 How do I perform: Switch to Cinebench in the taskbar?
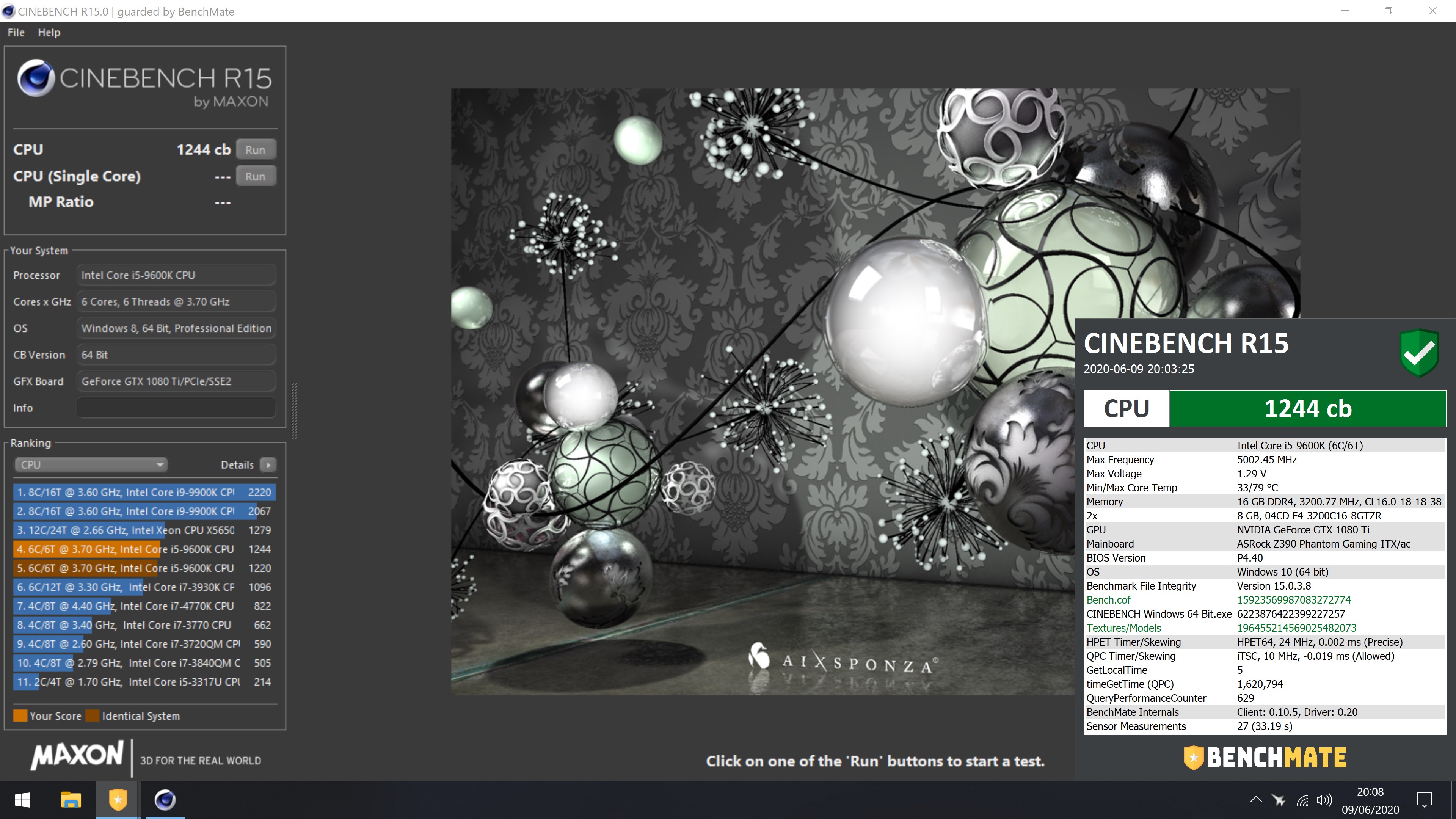pyautogui.click(x=165, y=800)
